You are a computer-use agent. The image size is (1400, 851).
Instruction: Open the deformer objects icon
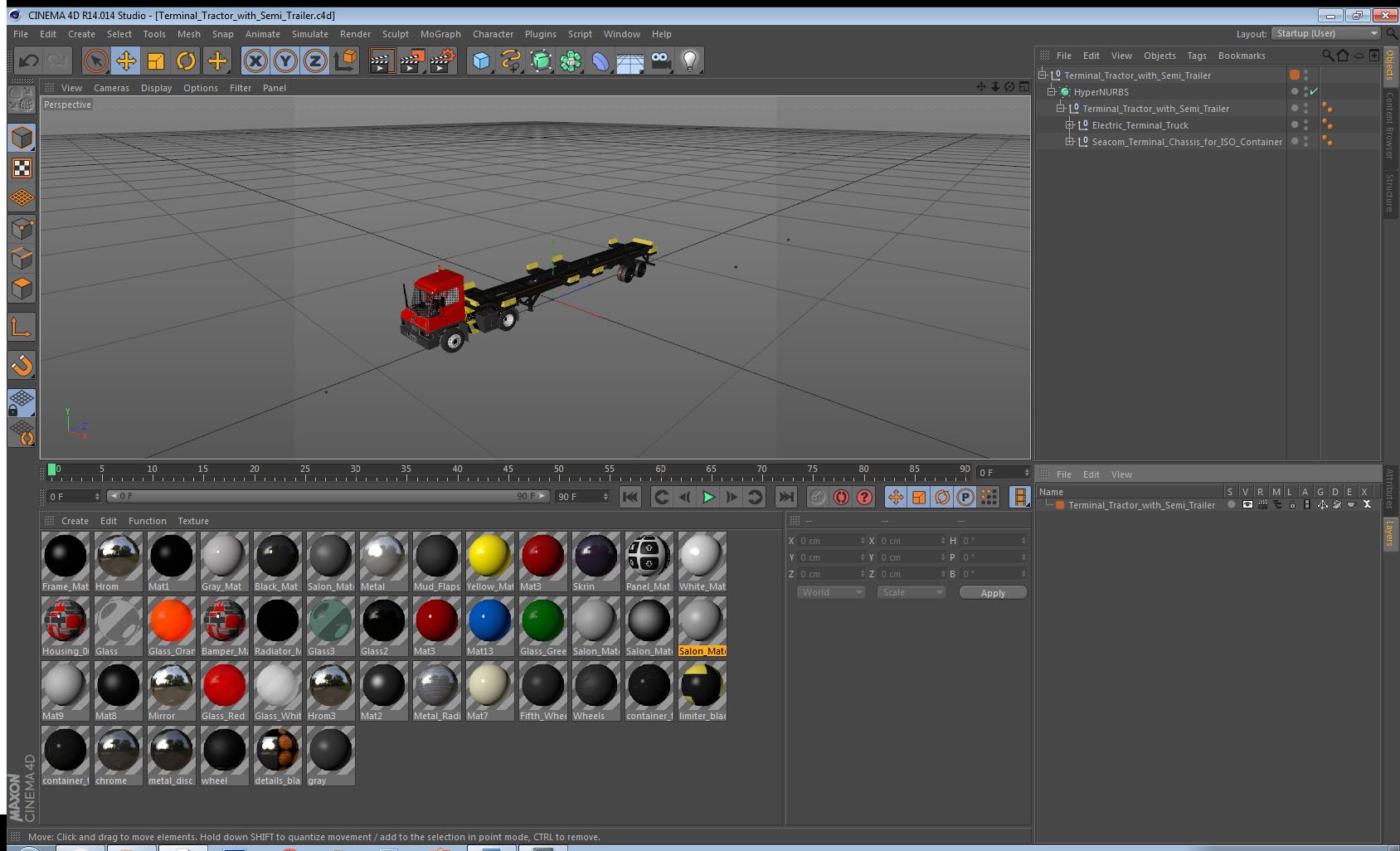(x=600, y=61)
